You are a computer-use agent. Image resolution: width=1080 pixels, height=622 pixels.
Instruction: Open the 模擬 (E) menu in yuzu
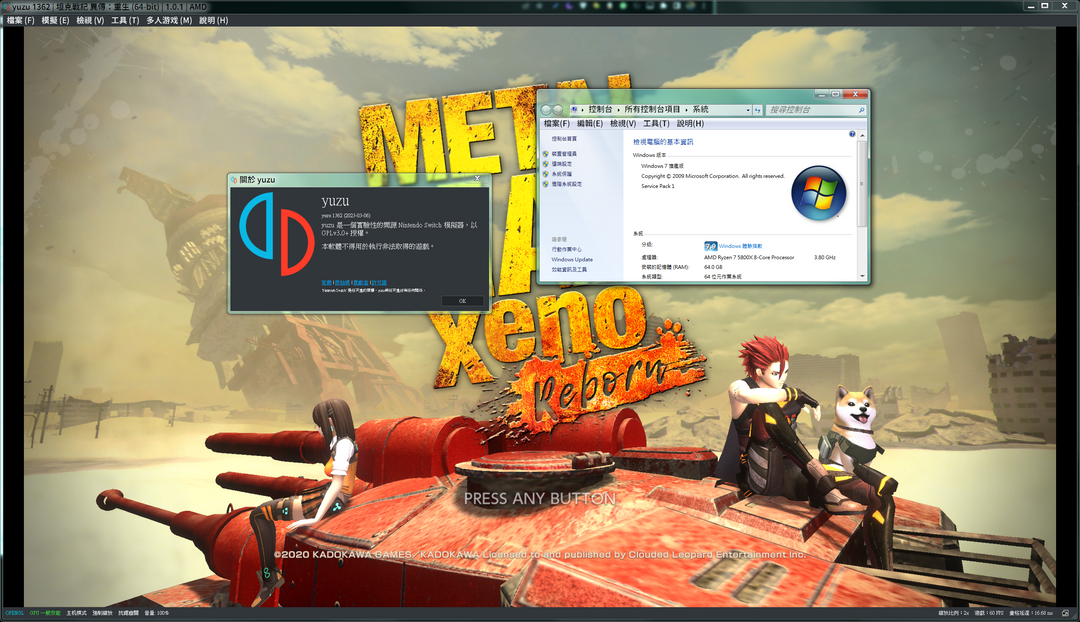pos(55,21)
